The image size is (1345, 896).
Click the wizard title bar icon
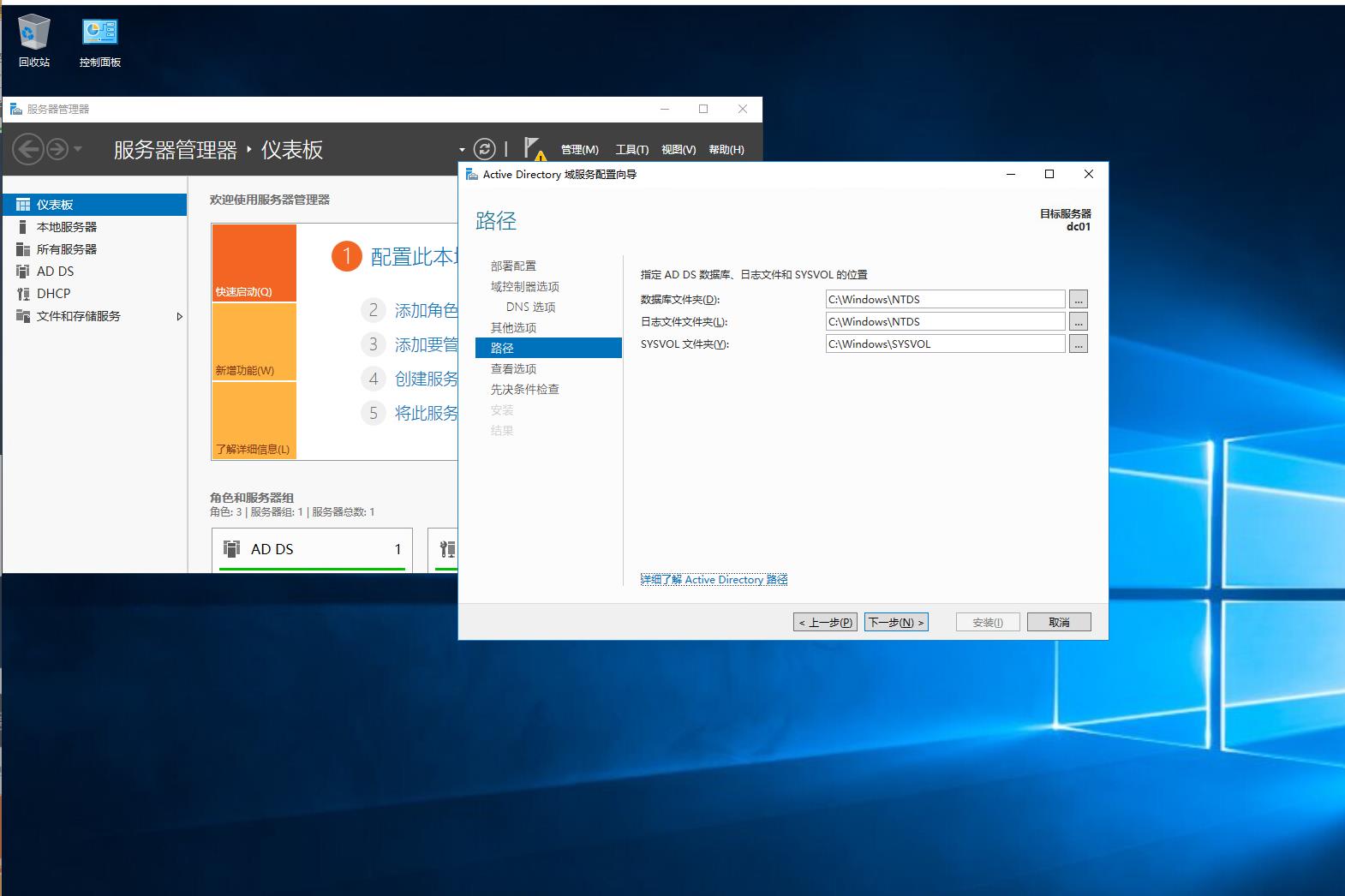click(x=471, y=174)
